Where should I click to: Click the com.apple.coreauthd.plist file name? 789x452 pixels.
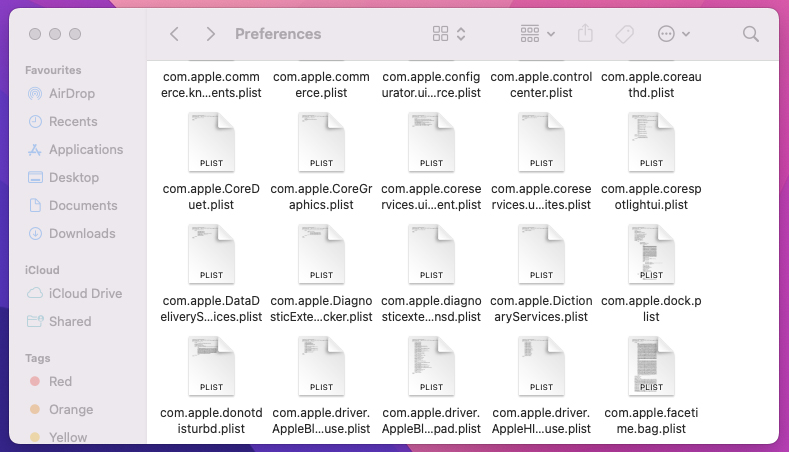(x=651, y=85)
